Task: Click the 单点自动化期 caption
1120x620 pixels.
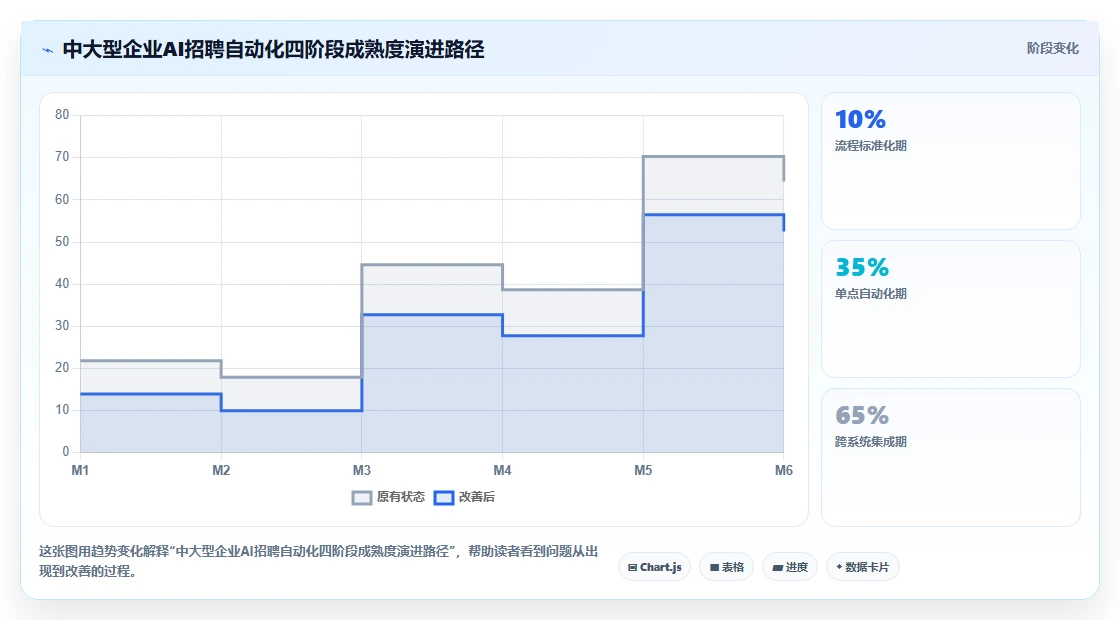Action: click(x=871, y=294)
